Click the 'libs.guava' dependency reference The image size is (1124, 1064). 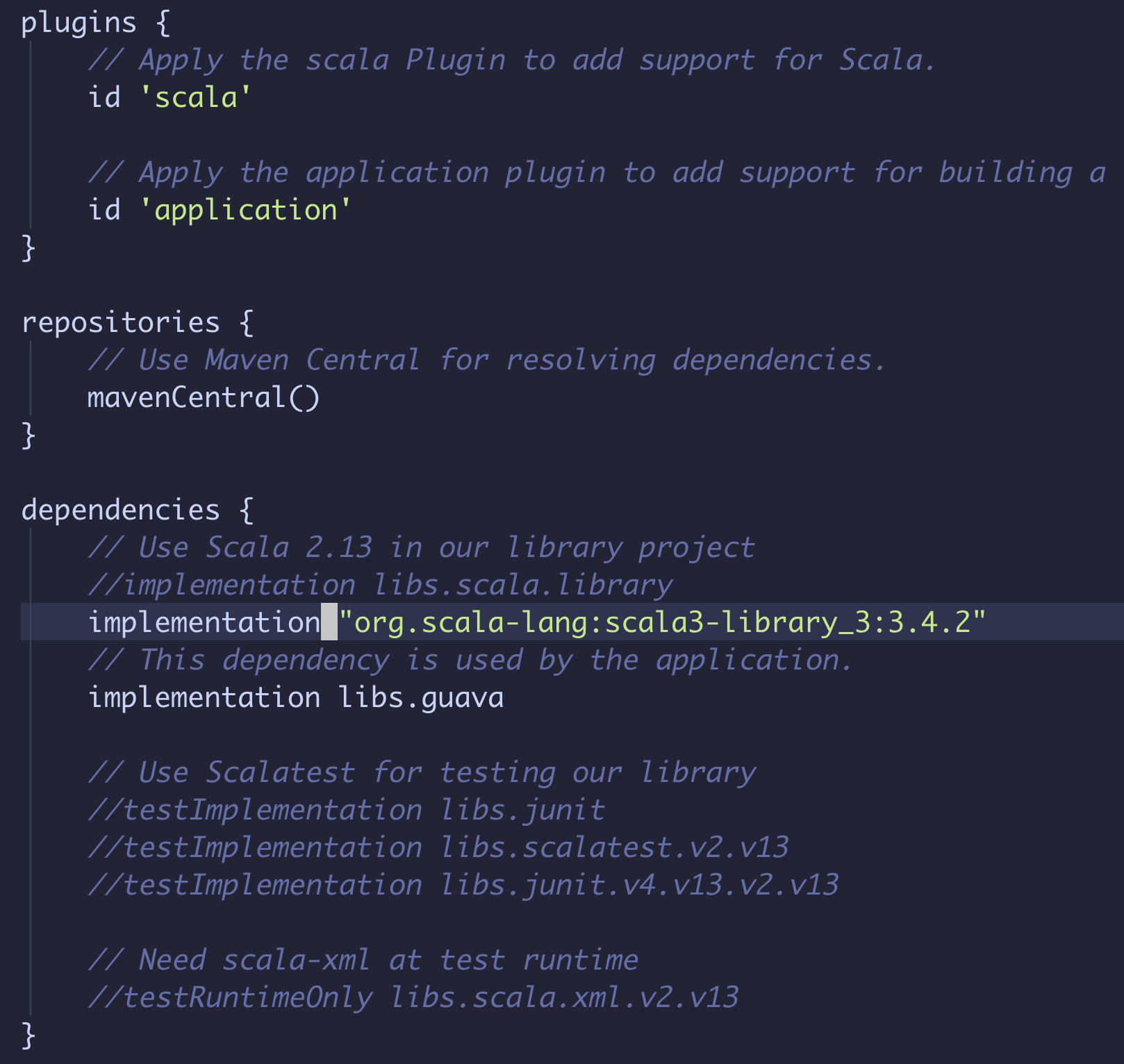(421, 697)
